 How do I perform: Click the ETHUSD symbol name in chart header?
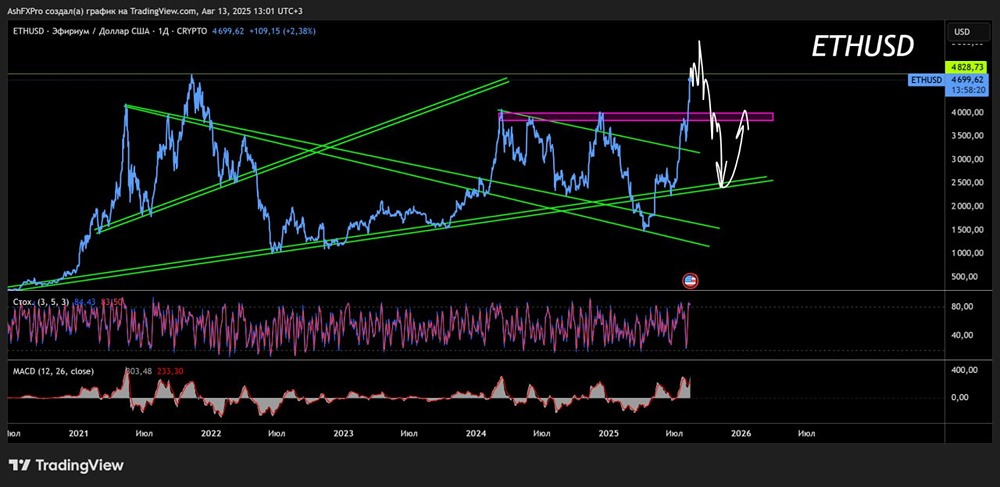[x=29, y=31]
